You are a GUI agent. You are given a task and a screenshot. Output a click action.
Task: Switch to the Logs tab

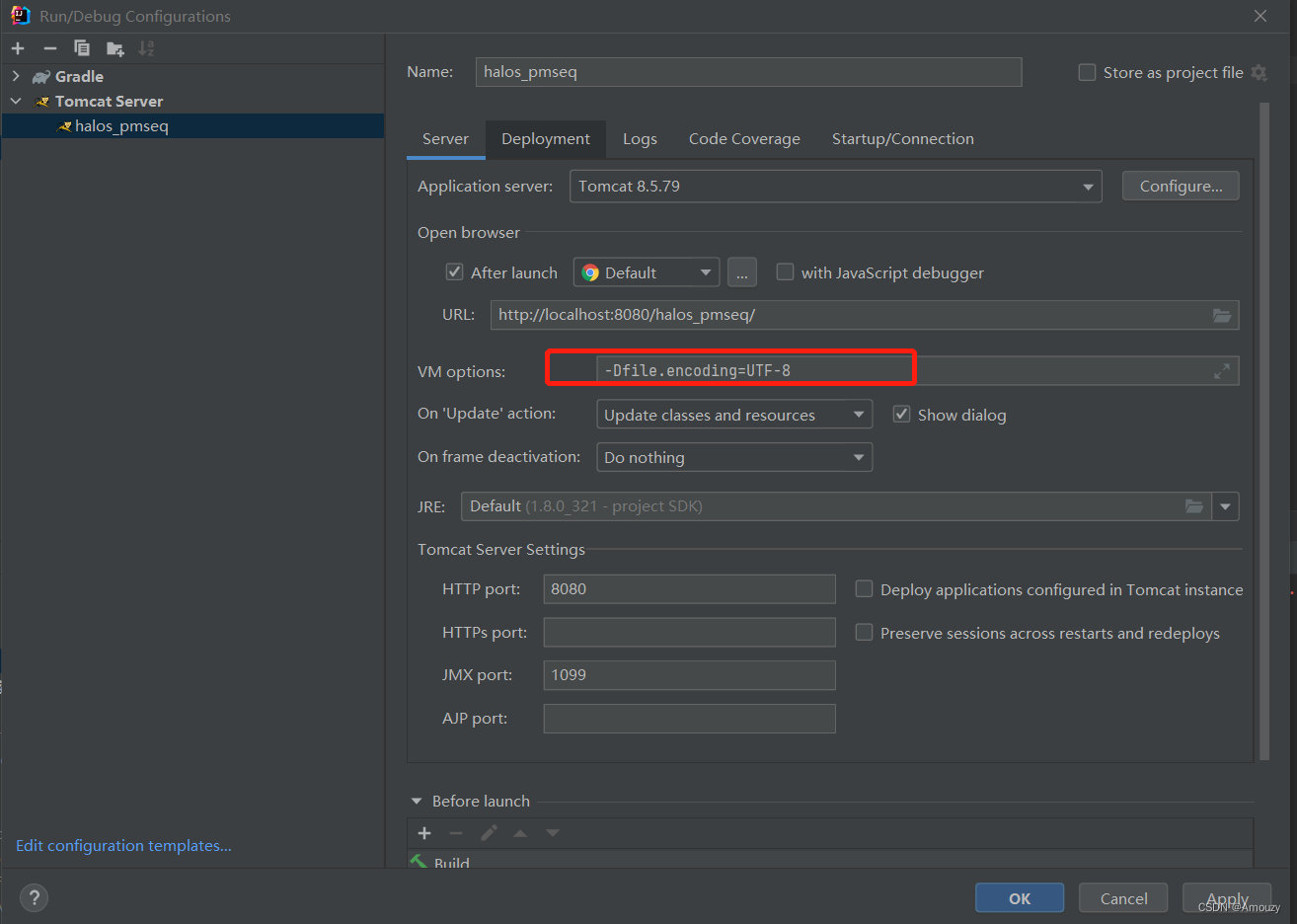[640, 139]
